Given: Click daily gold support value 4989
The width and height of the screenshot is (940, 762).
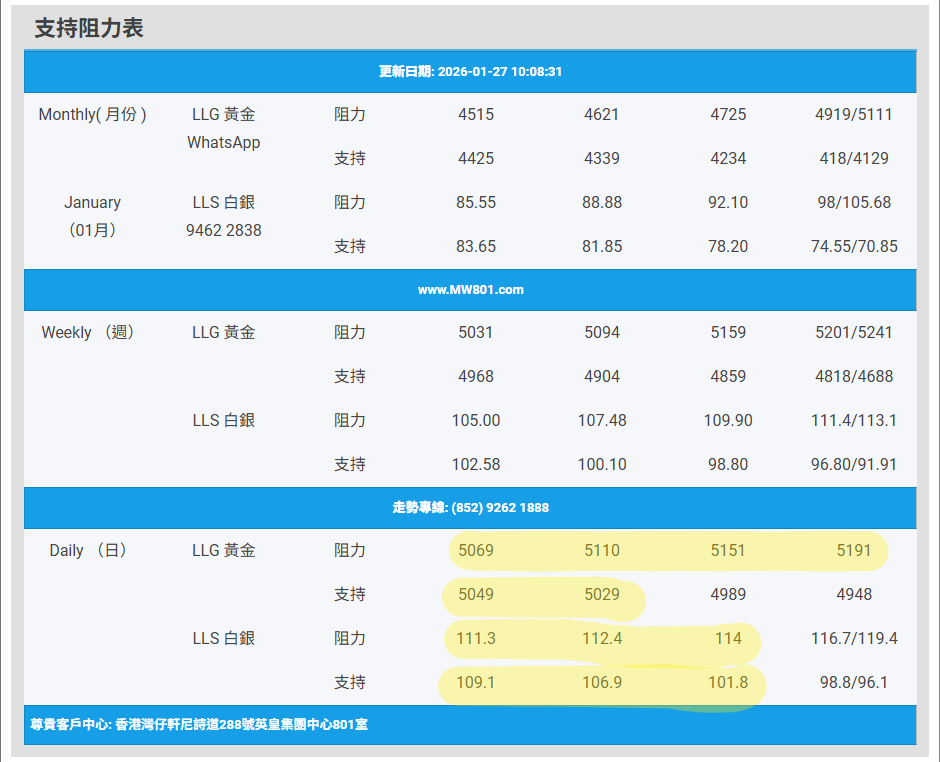Looking at the screenshot, I should point(728,595).
